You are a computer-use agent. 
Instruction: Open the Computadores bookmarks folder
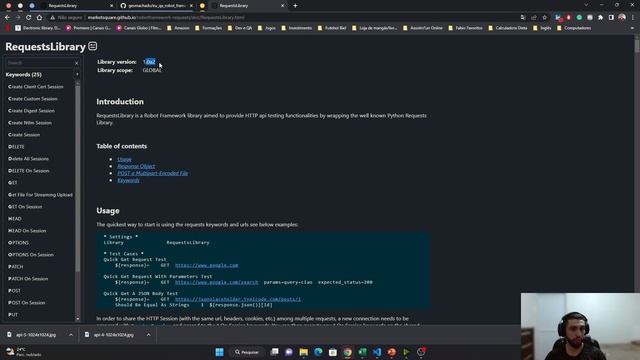[574, 28]
